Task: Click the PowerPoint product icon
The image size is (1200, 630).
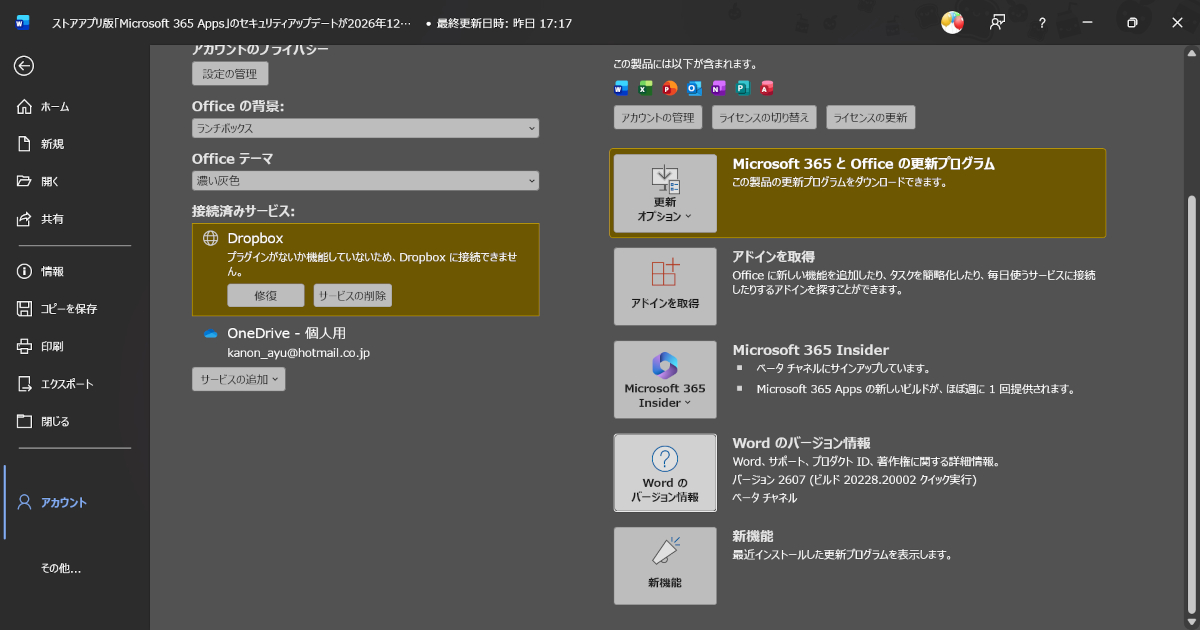Action: 670,88
